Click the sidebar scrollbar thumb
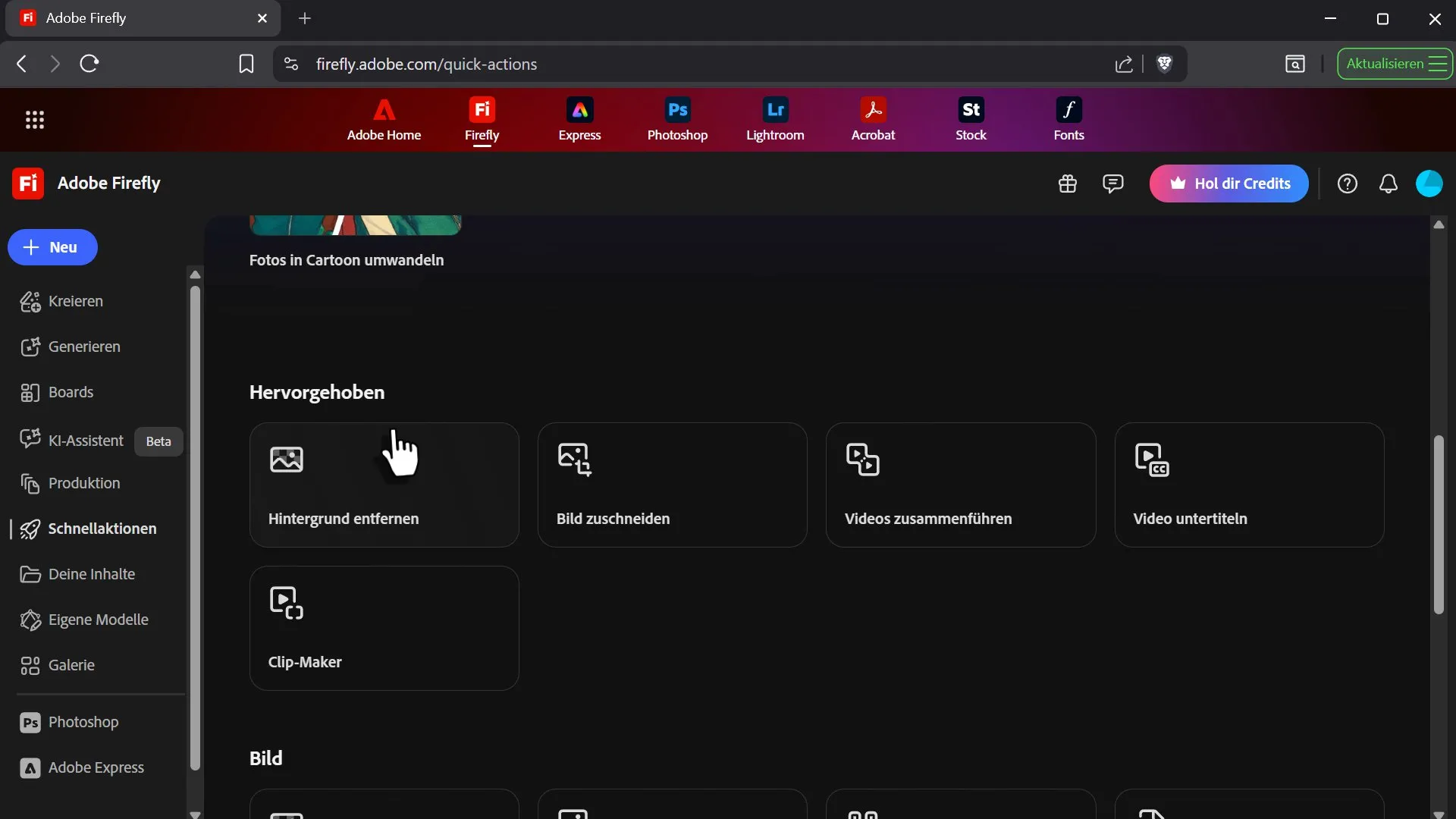 (x=195, y=529)
